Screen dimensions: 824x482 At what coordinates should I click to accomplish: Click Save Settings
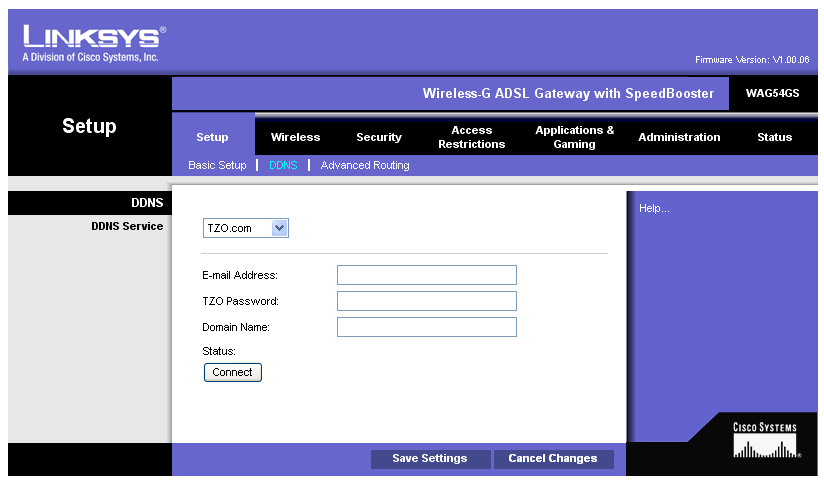pos(430,458)
